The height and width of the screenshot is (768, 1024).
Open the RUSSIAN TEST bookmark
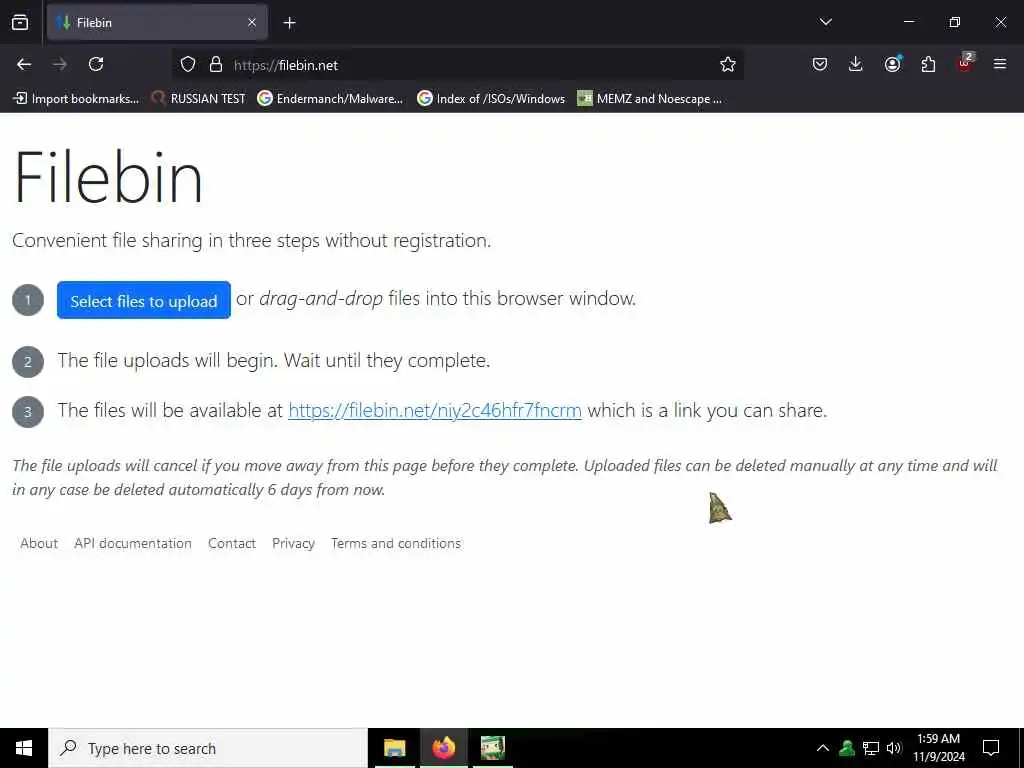point(199,99)
